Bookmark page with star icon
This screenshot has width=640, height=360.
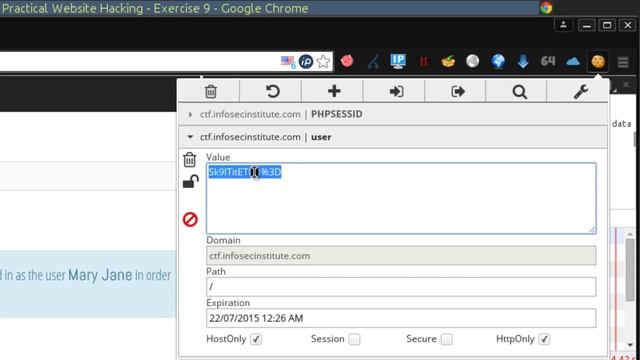pyautogui.click(x=323, y=62)
